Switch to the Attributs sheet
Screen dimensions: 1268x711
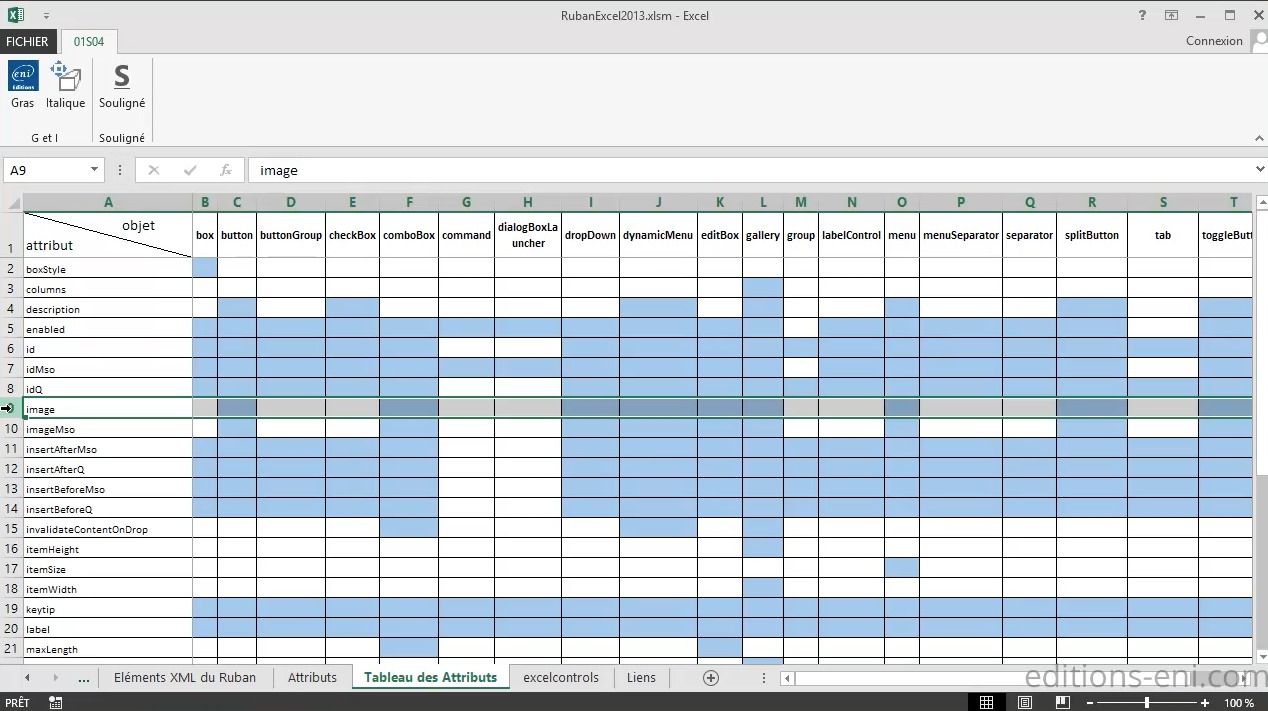pyautogui.click(x=312, y=677)
